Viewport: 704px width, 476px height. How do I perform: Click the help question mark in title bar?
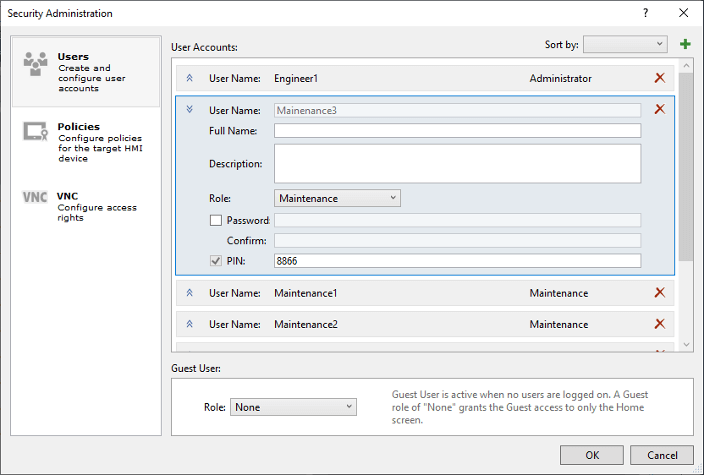[646, 13]
